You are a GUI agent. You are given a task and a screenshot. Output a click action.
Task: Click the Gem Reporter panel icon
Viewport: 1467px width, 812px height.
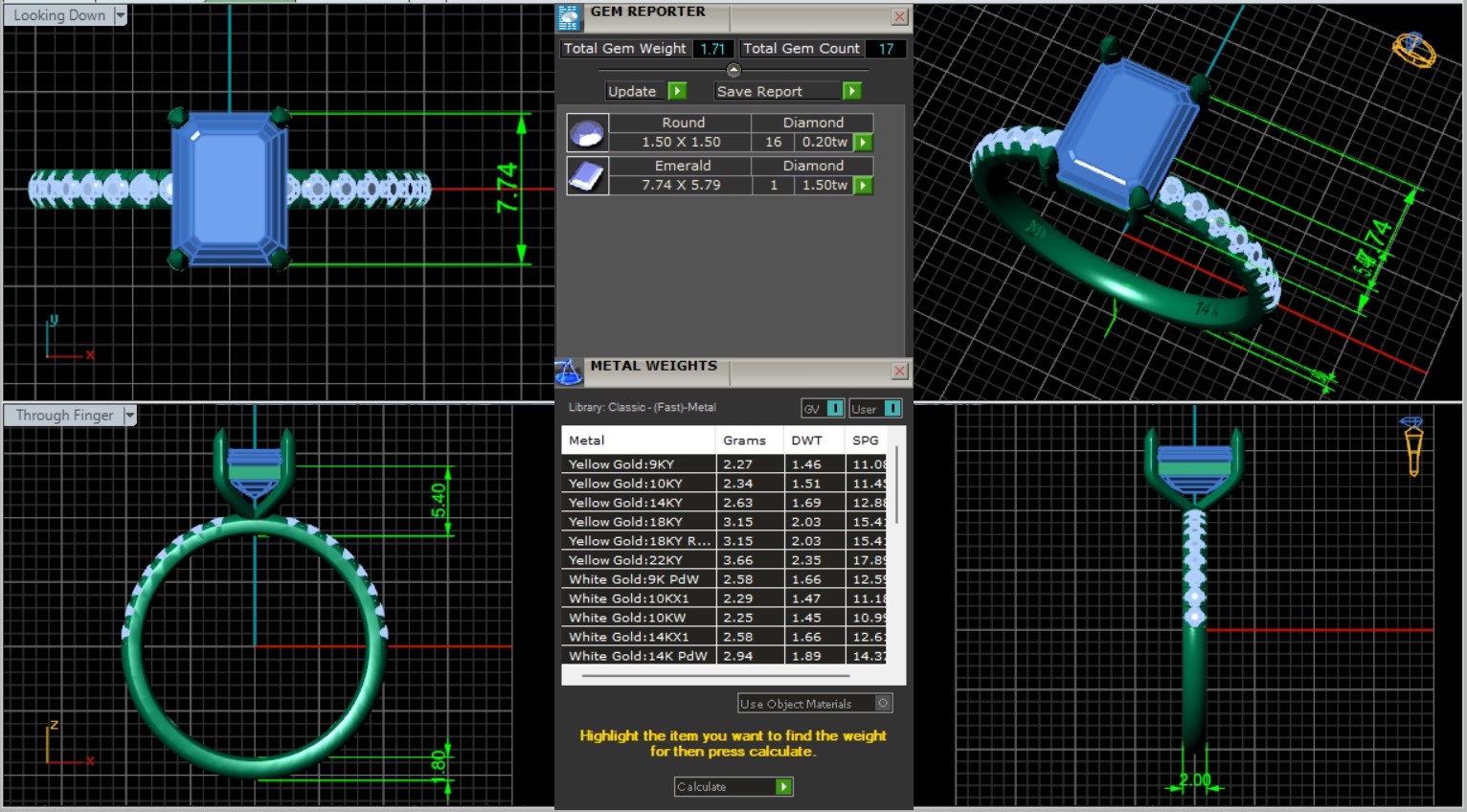[x=569, y=17]
